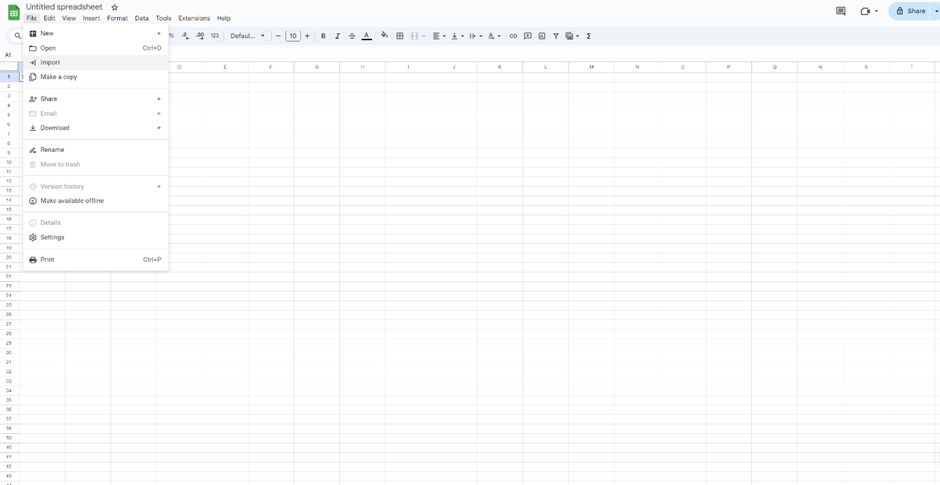Click the search menus magnifier icon
Viewport: 940px width, 485px height.
(18, 36)
